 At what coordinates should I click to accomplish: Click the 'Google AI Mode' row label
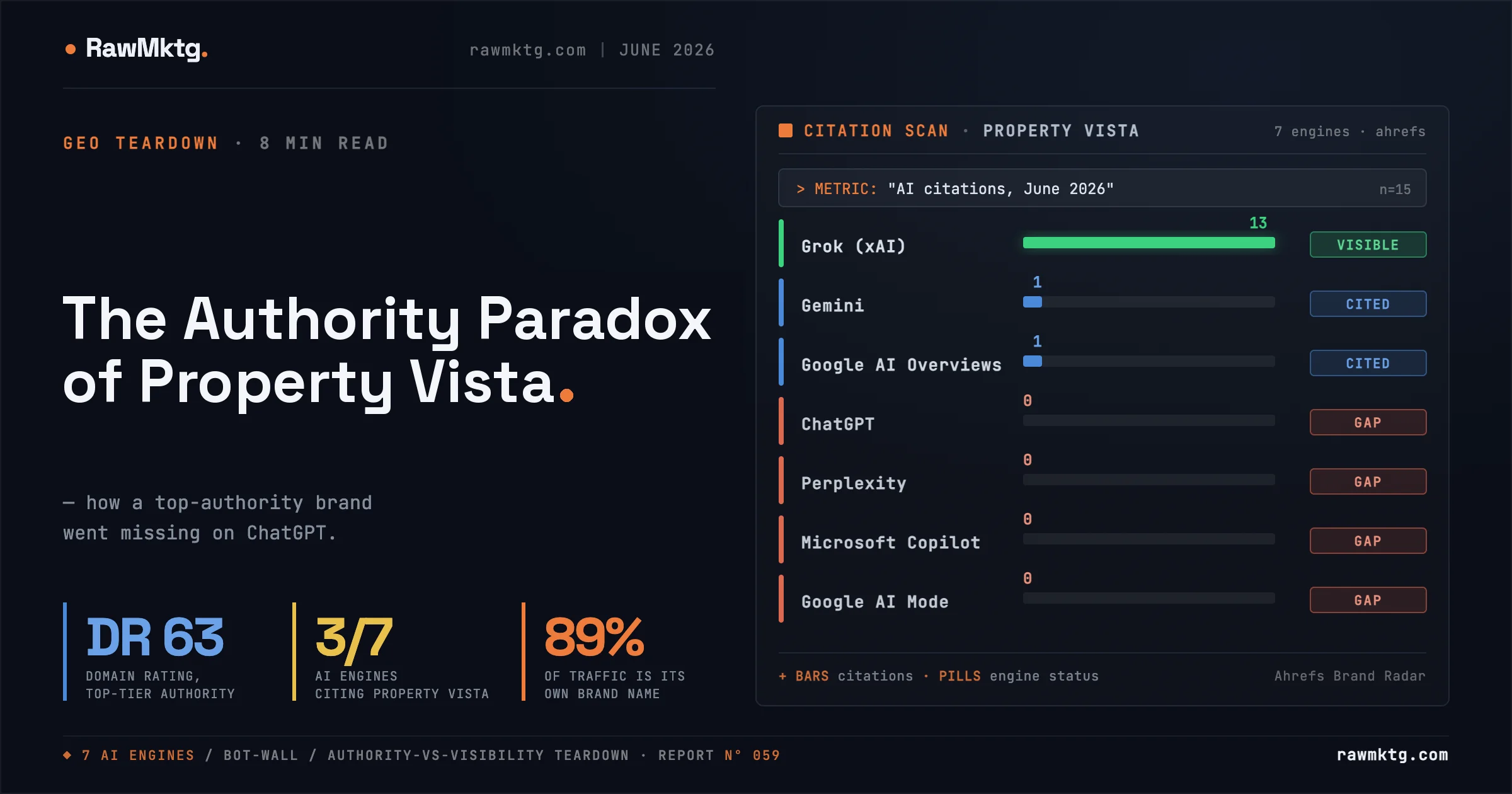click(874, 602)
